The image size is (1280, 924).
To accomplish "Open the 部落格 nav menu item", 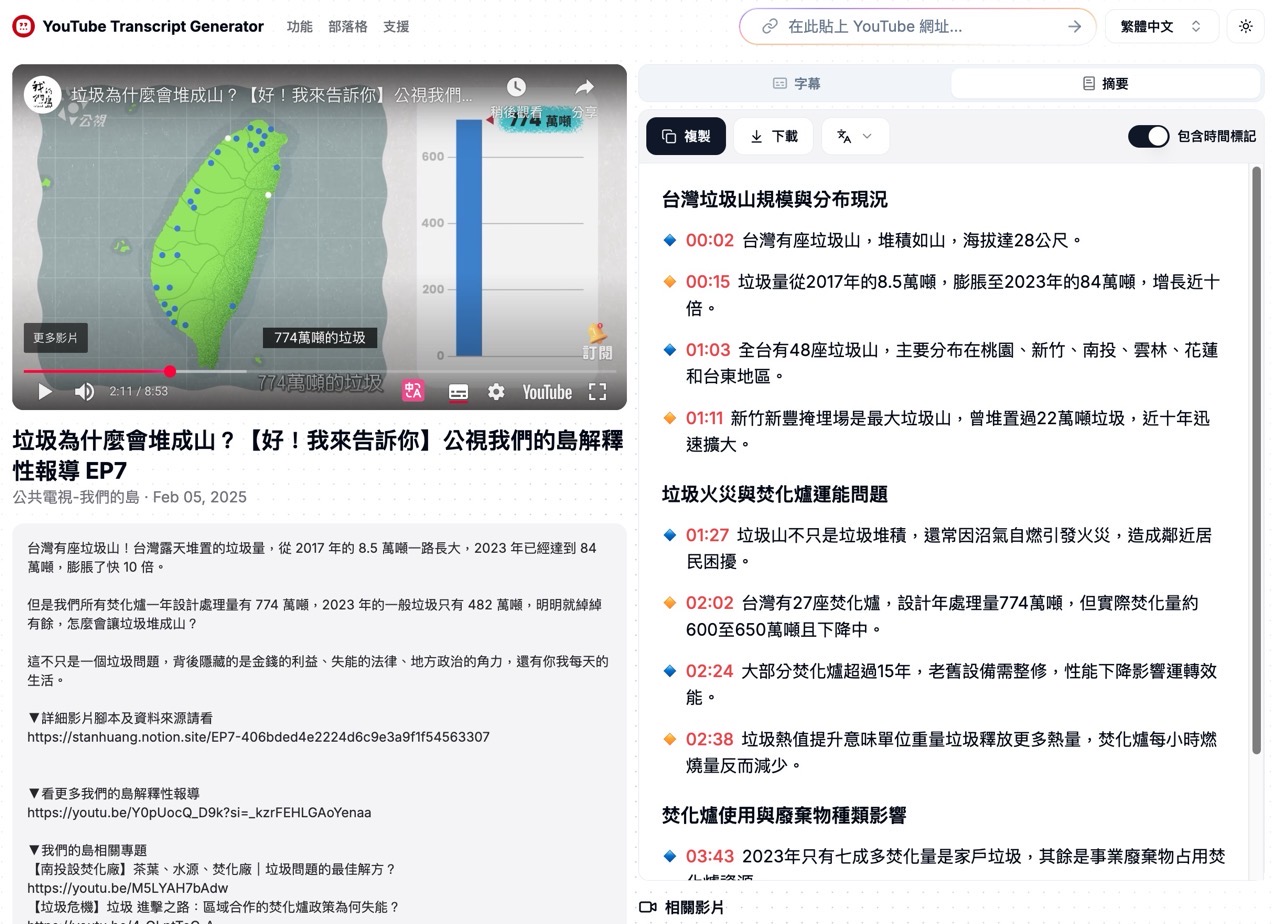I will click(x=348, y=27).
